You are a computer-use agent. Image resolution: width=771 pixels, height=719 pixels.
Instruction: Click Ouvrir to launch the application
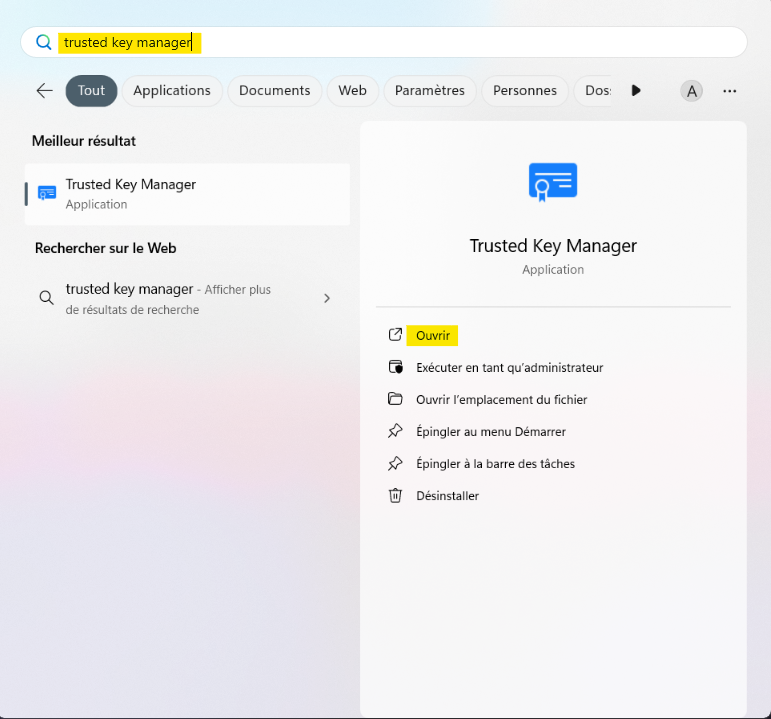[x=433, y=335]
